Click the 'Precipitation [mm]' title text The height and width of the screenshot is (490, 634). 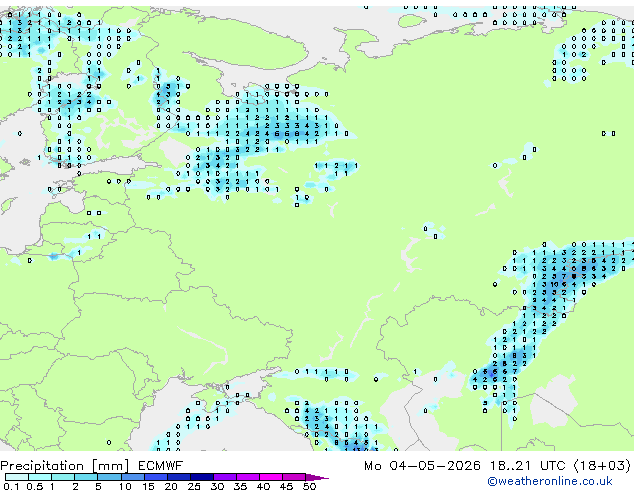65,466
